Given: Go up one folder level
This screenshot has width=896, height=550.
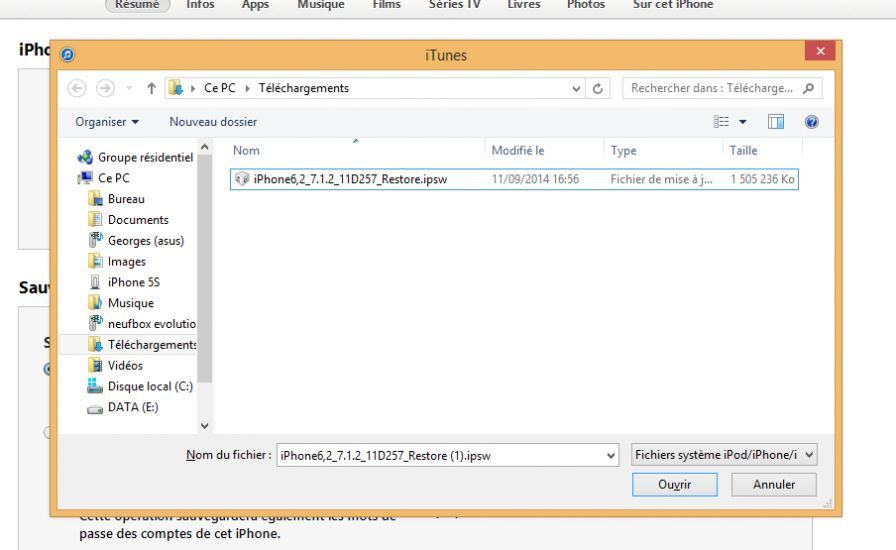Looking at the screenshot, I should (151, 88).
